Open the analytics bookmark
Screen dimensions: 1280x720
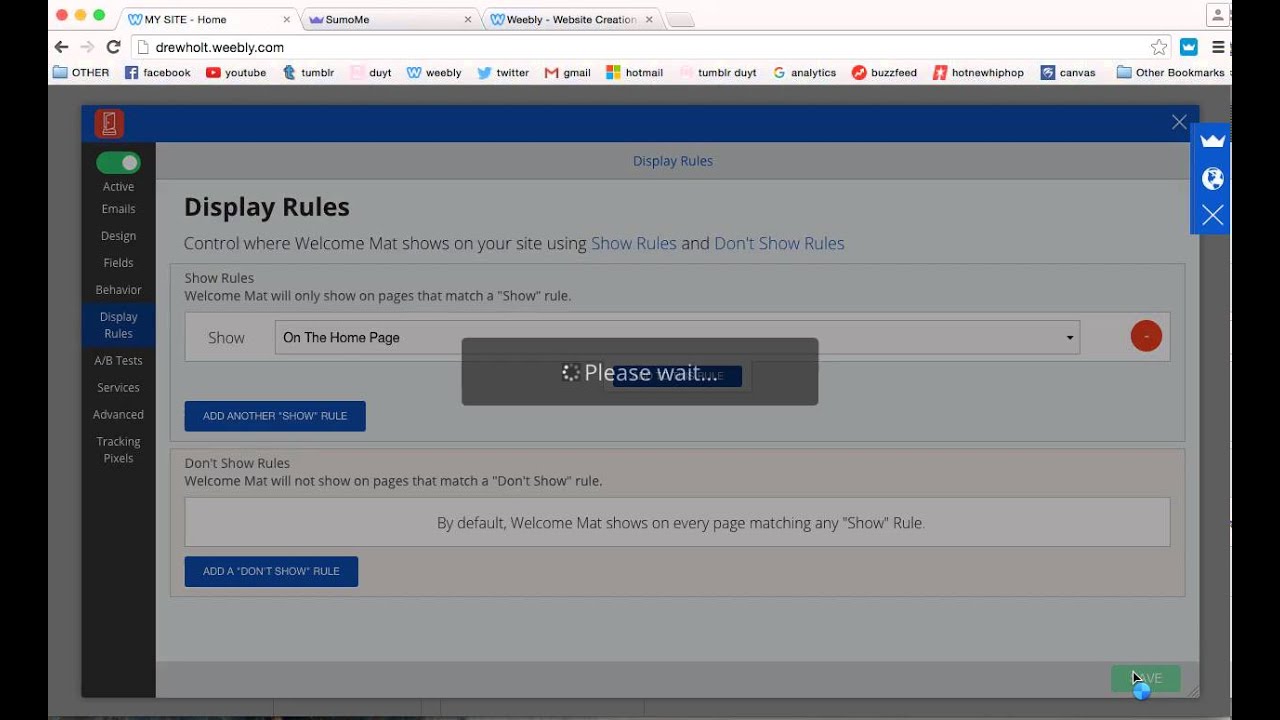804,73
